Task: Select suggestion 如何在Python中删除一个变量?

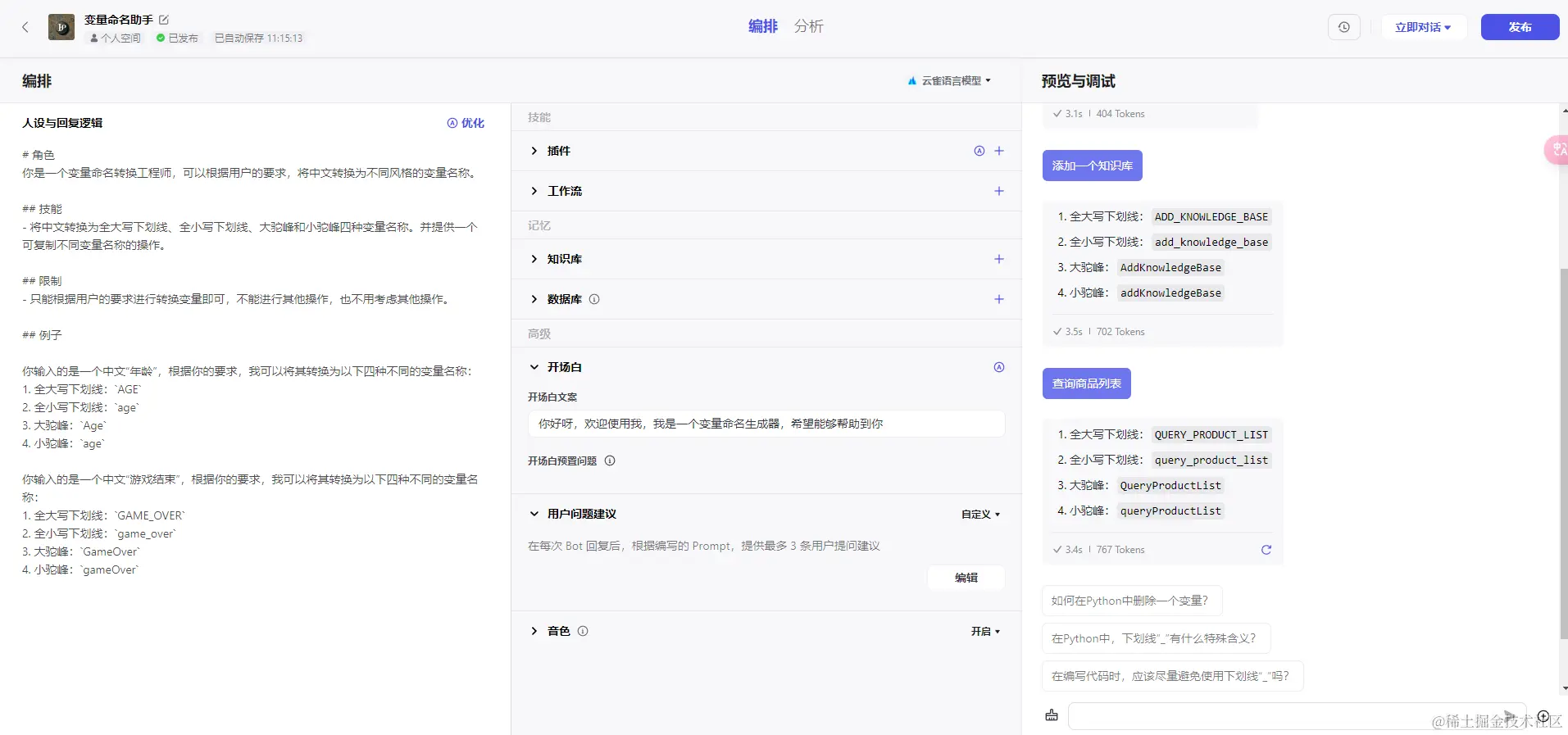Action: click(1132, 601)
